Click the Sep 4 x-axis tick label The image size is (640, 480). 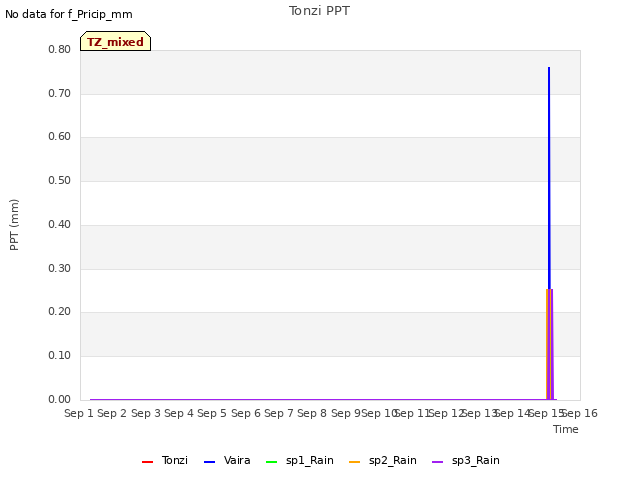[179, 413]
